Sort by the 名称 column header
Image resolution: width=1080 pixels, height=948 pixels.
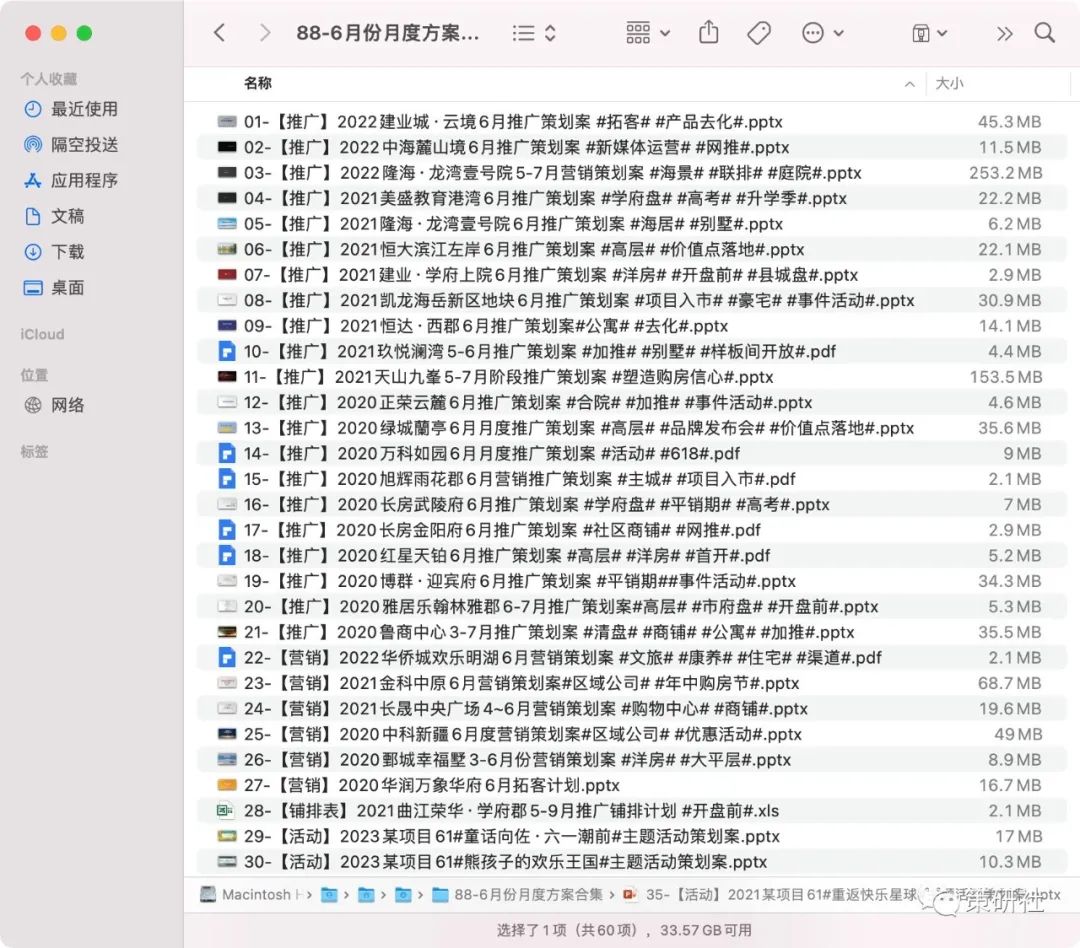[258, 83]
